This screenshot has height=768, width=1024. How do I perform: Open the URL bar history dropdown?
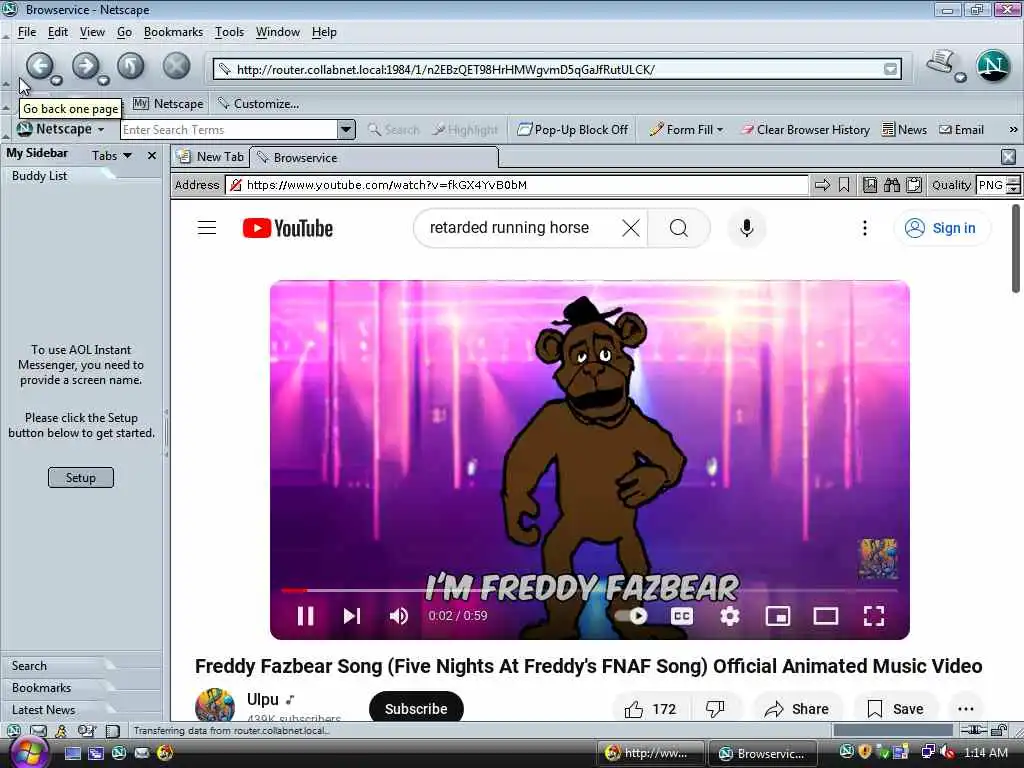point(890,69)
